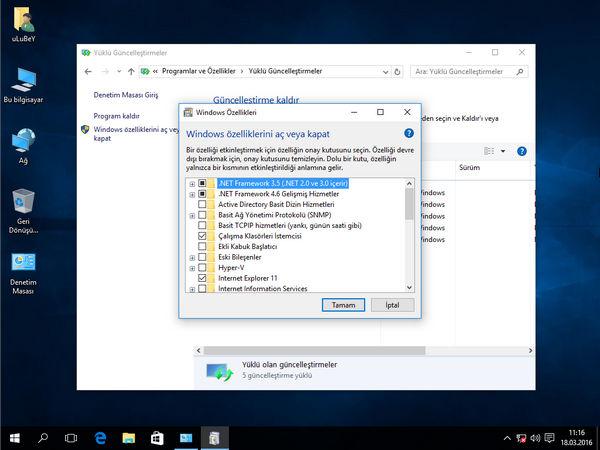Go back in Yüklü Güncelleştirmeler window
Screen dimensions: 600x450
pyautogui.click(x=88, y=72)
